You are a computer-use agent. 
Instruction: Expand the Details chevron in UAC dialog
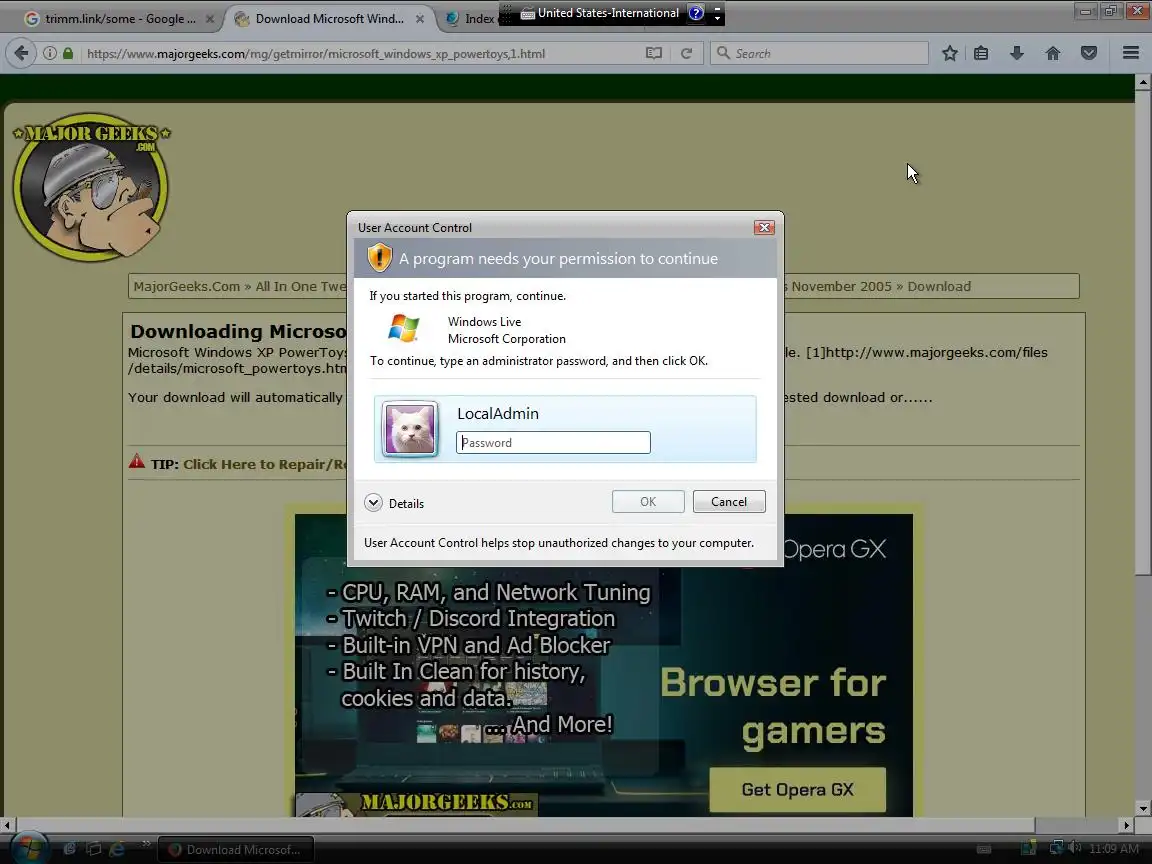coord(373,503)
